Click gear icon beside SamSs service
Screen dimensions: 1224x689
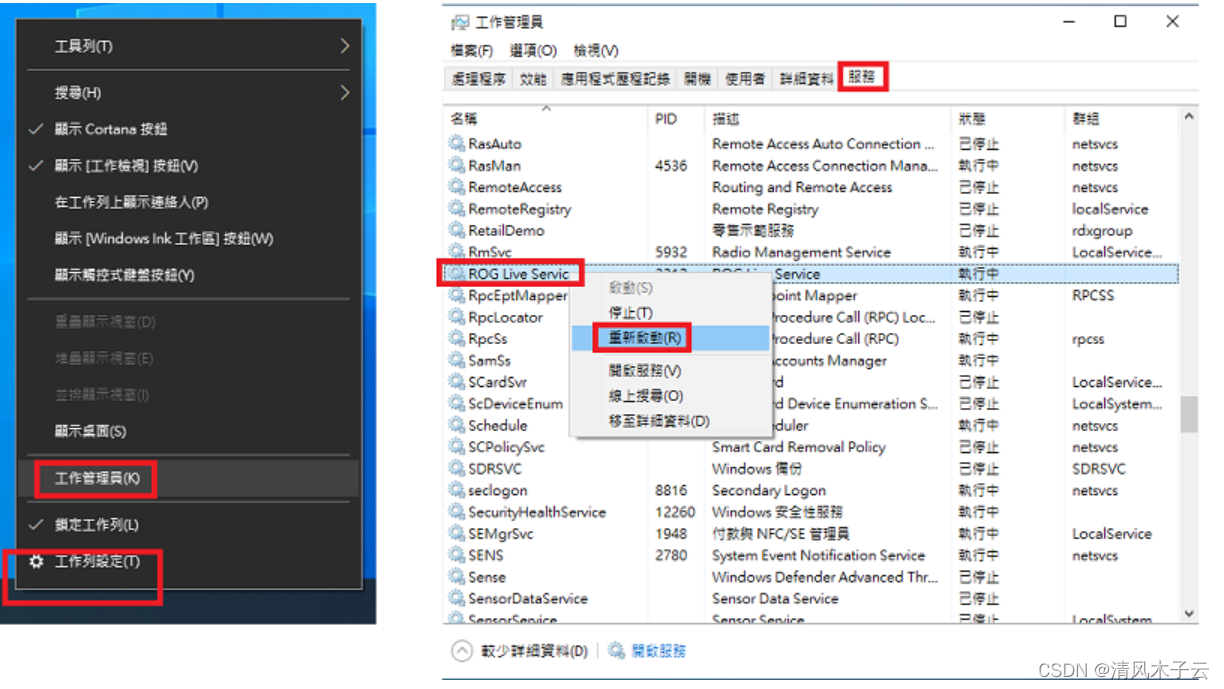point(457,360)
